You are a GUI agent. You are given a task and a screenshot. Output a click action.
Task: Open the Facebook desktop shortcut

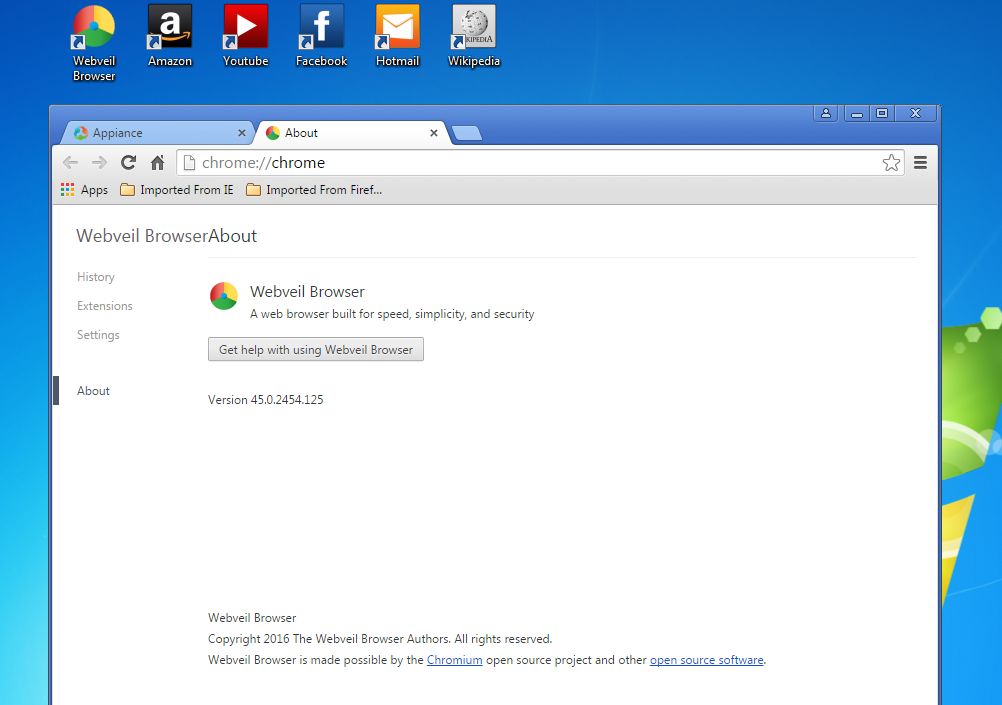point(321,36)
